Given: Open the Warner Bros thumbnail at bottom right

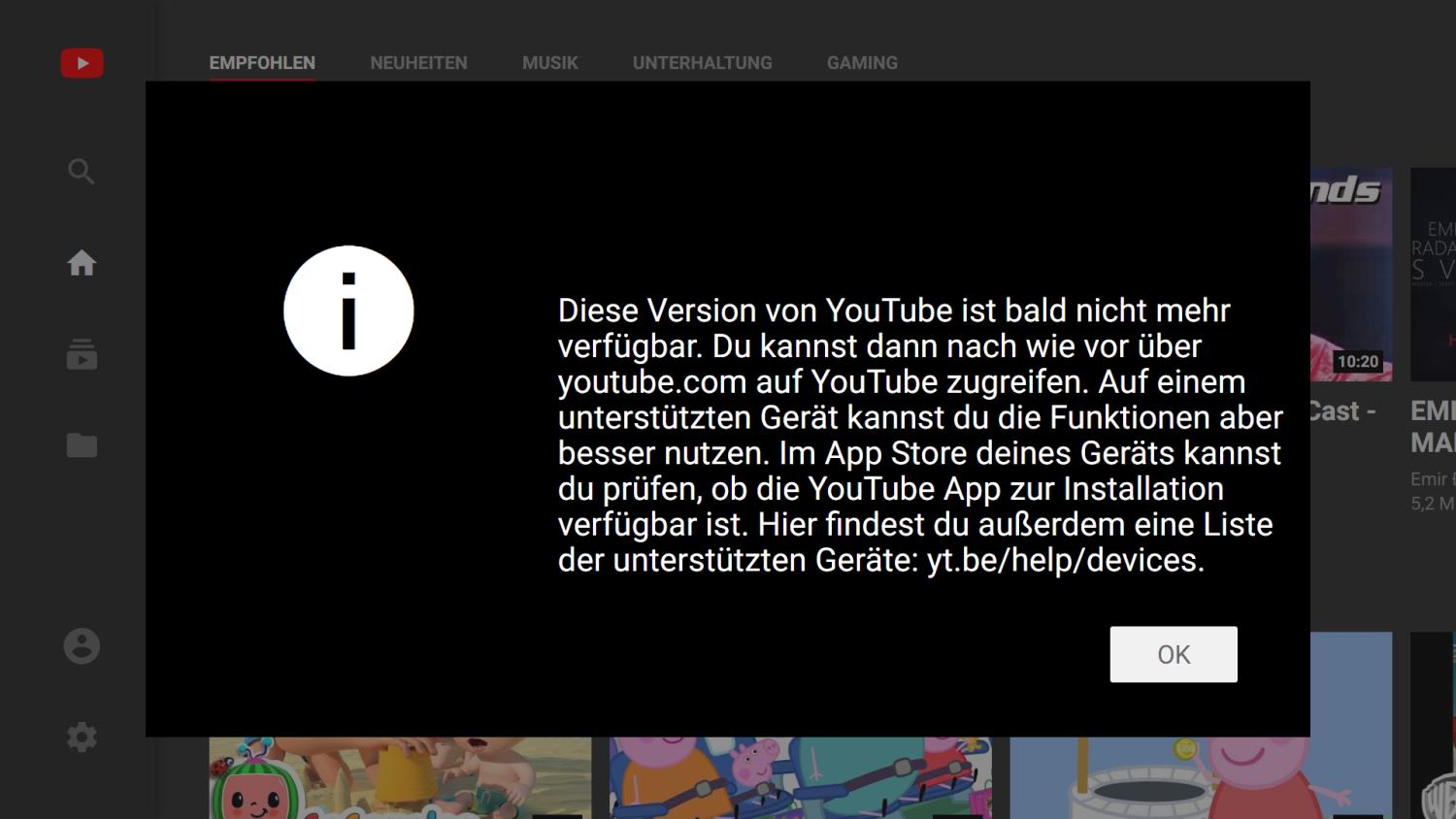Looking at the screenshot, I should point(1435,777).
